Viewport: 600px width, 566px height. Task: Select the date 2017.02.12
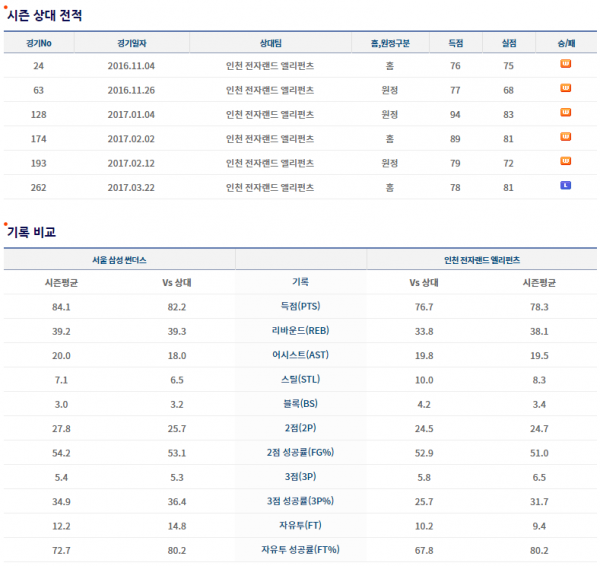(131, 163)
